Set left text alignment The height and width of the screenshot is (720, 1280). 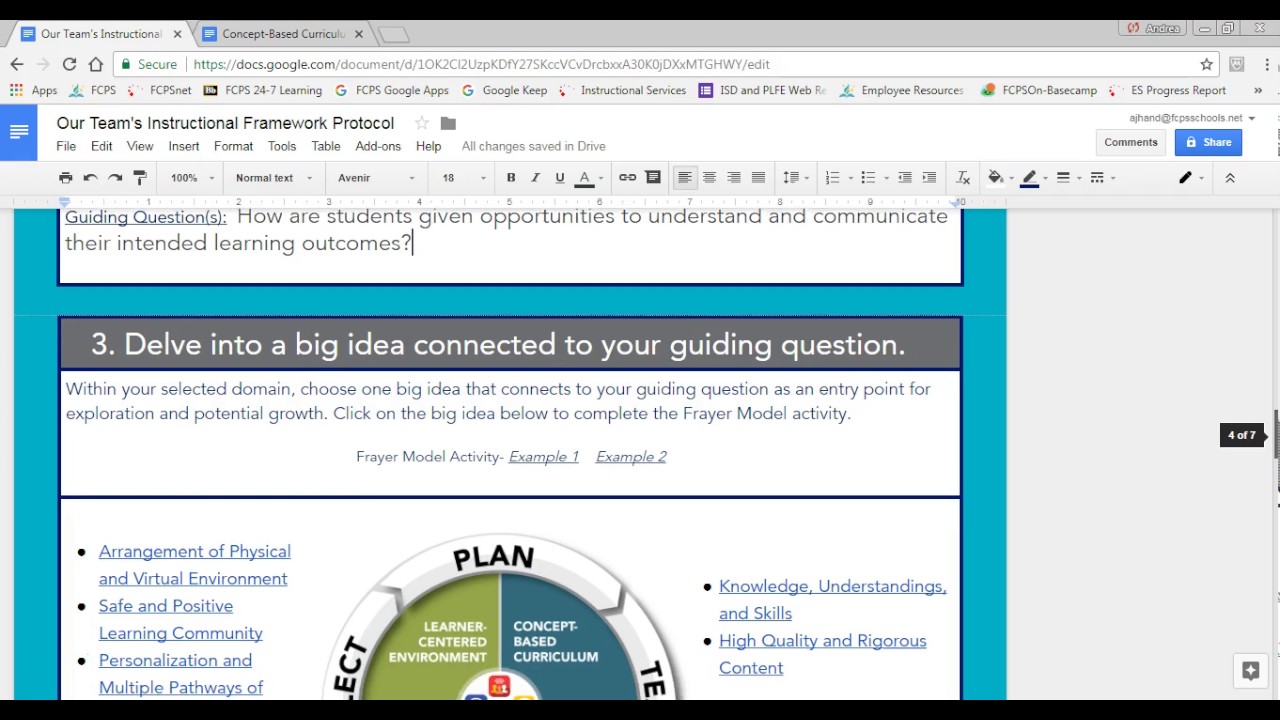684,178
